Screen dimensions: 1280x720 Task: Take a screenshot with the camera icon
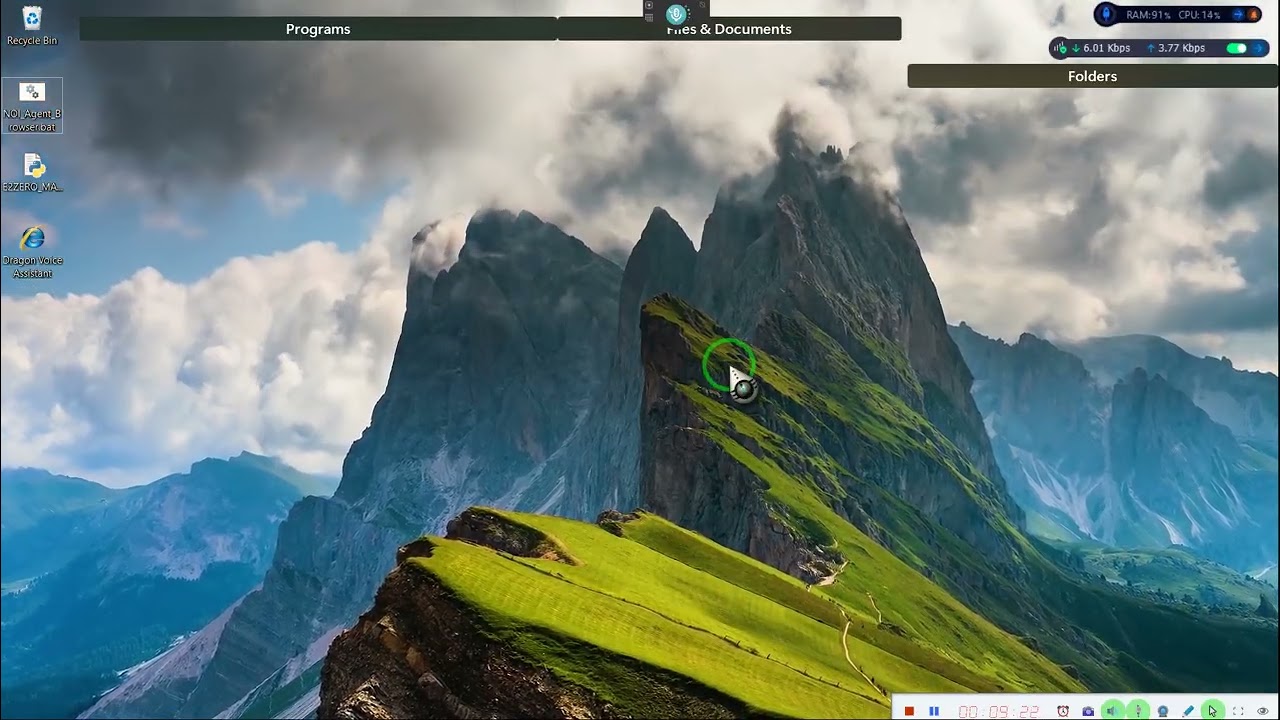(1088, 711)
